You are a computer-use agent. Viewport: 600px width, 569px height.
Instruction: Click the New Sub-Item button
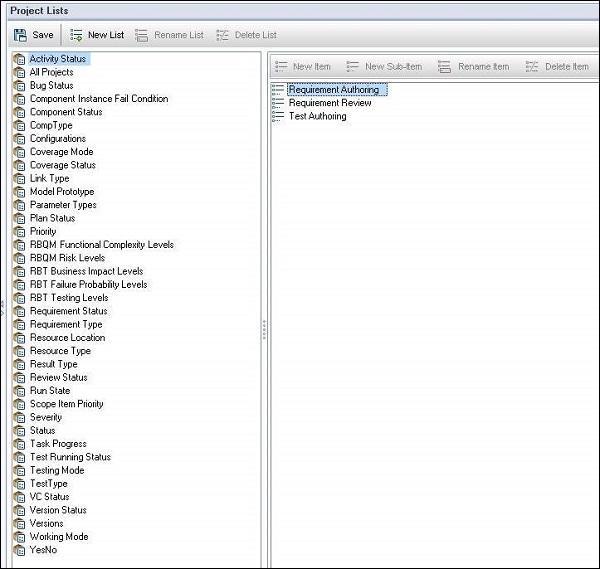(384, 67)
